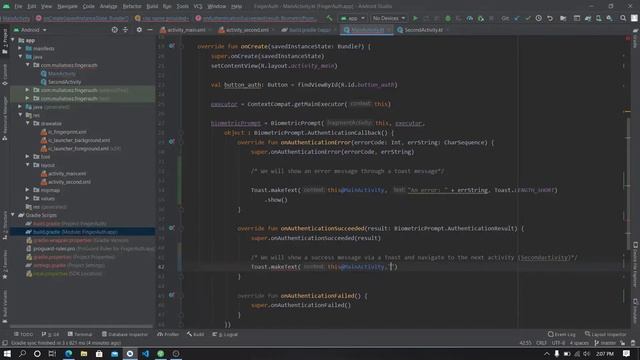Open Windows notification center icon

(627, 353)
